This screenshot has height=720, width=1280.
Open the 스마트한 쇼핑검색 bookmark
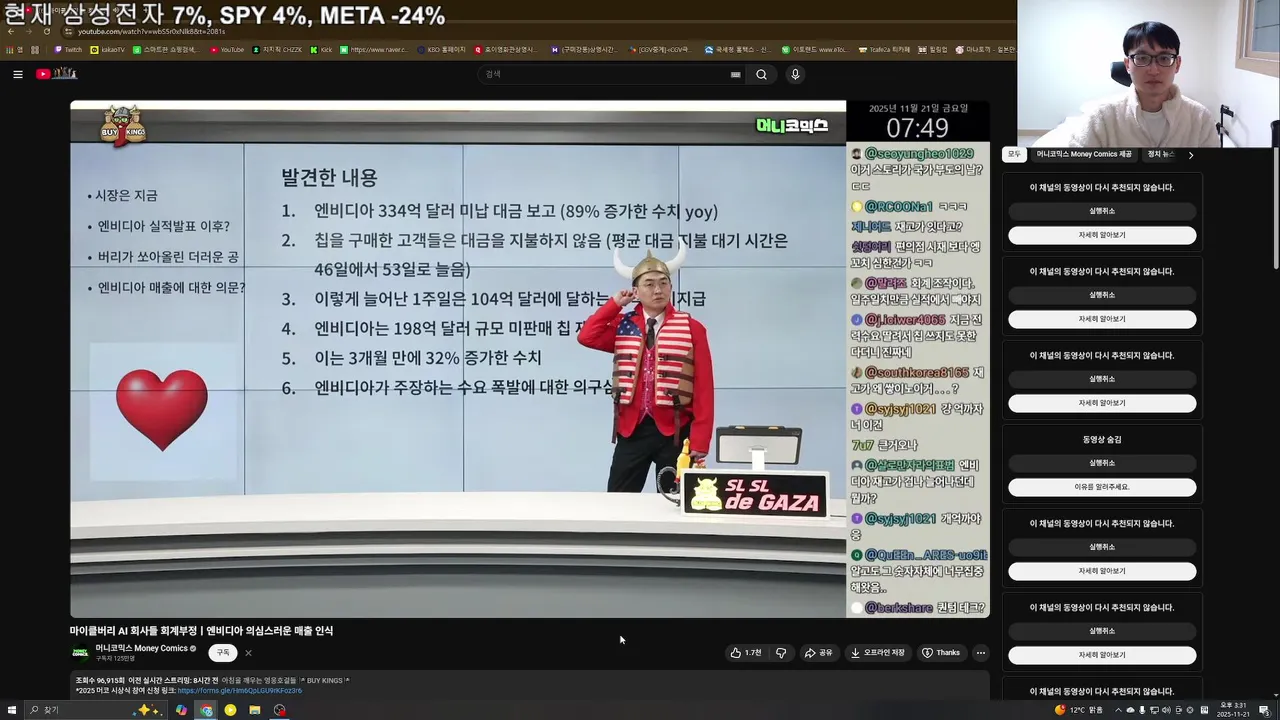click(165, 49)
